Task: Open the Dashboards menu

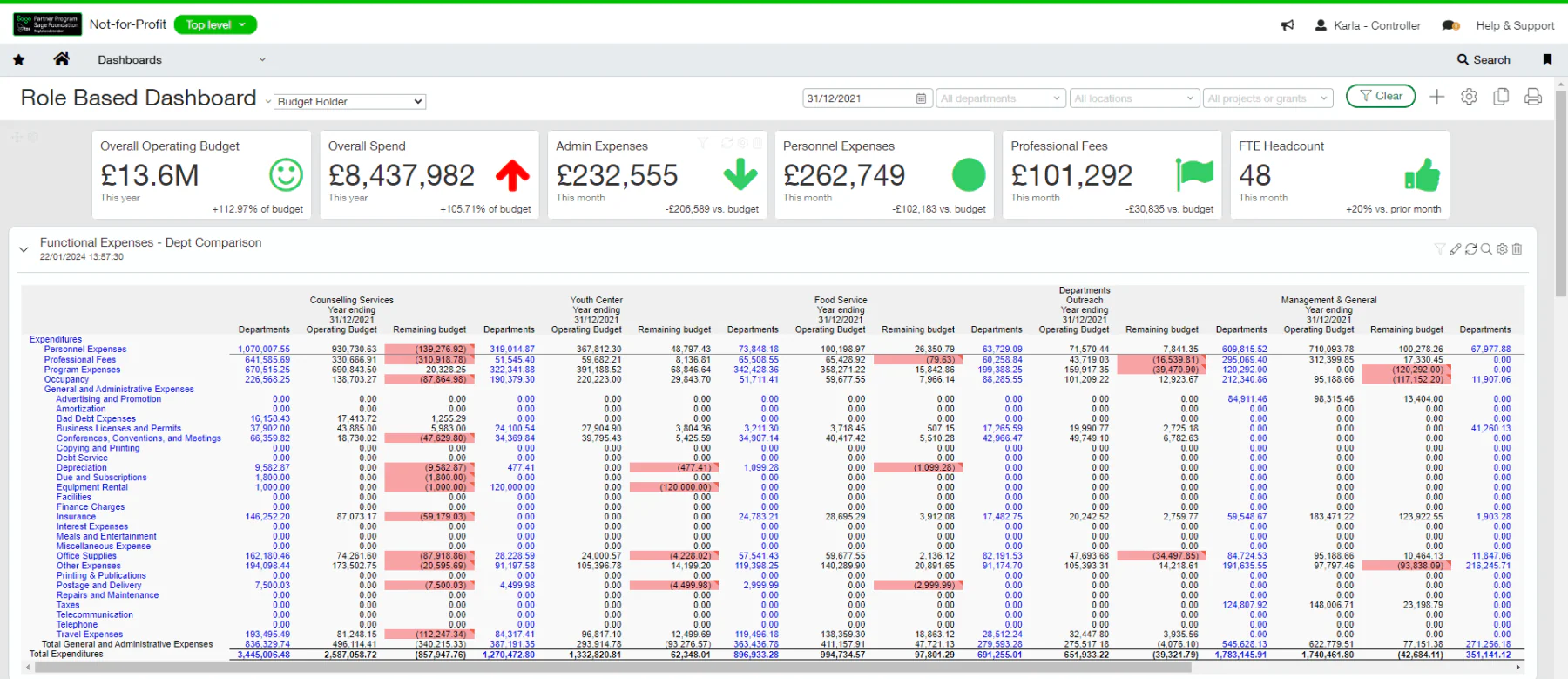Action: click(130, 59)
